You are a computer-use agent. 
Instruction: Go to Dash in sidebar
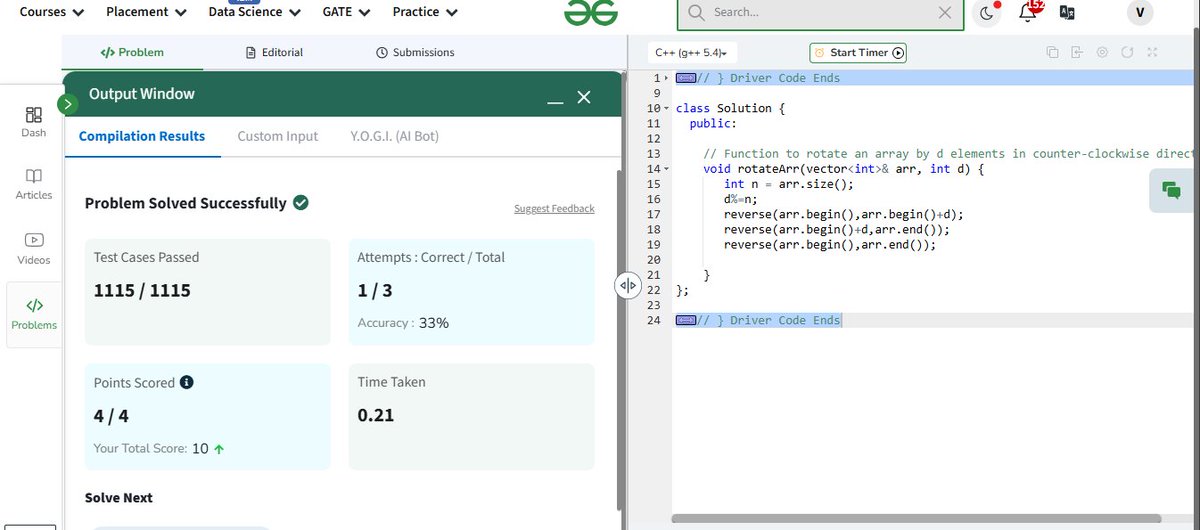click(x=34, y=121)
